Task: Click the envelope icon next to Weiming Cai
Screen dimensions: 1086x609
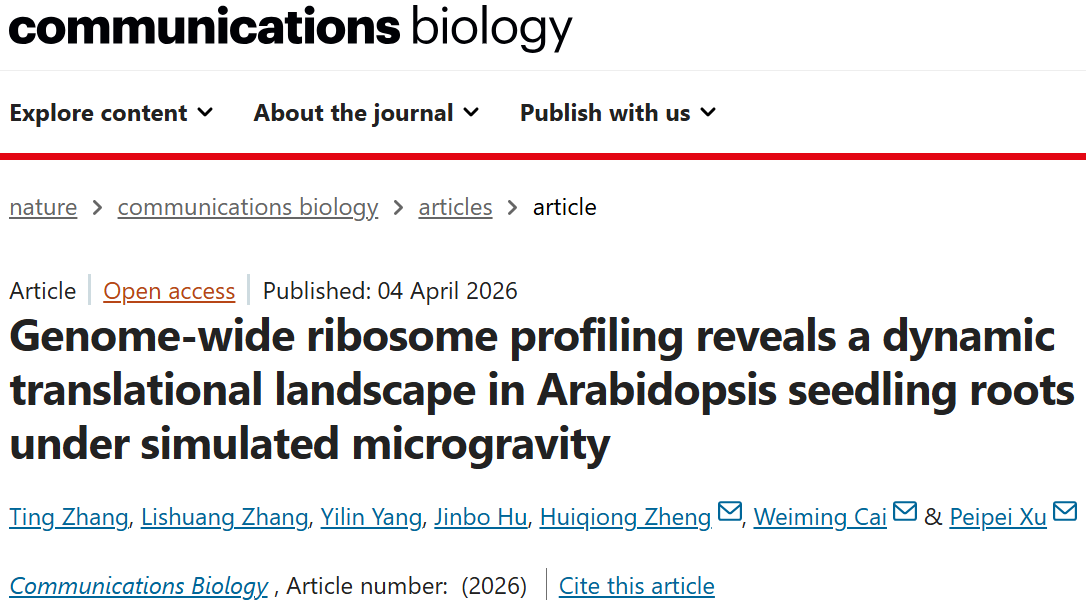Action: pyautogui.click(x=905, y=513)
